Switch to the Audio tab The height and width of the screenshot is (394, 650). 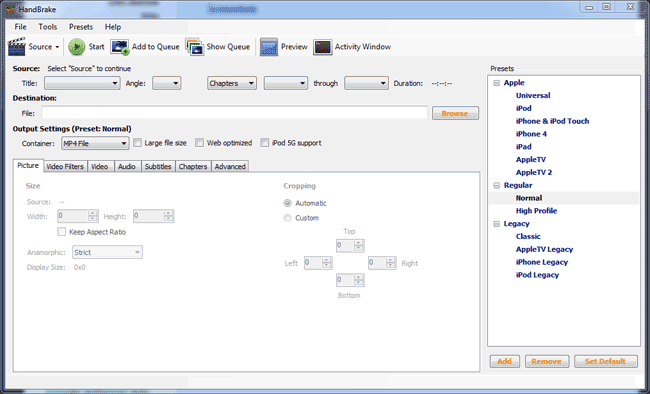click(x=127, y=167)
